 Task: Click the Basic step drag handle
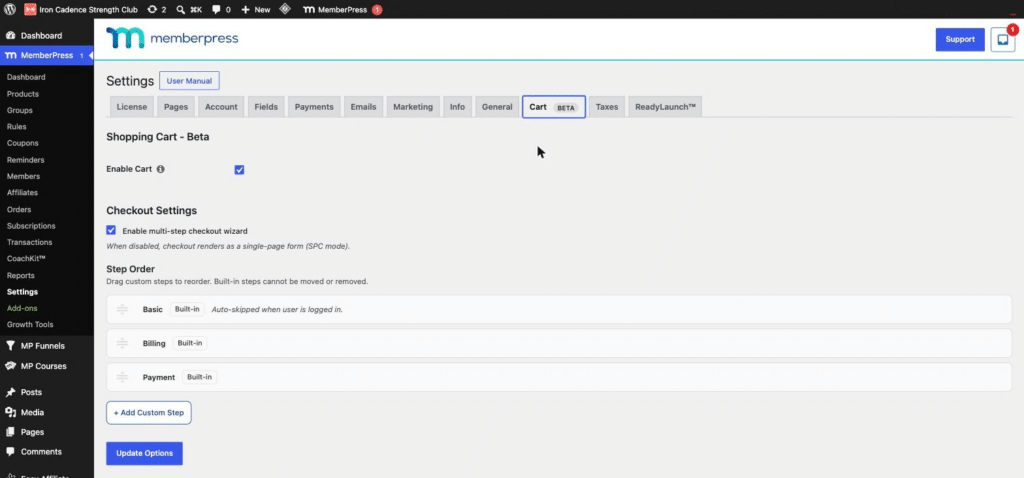pos(122,310)
